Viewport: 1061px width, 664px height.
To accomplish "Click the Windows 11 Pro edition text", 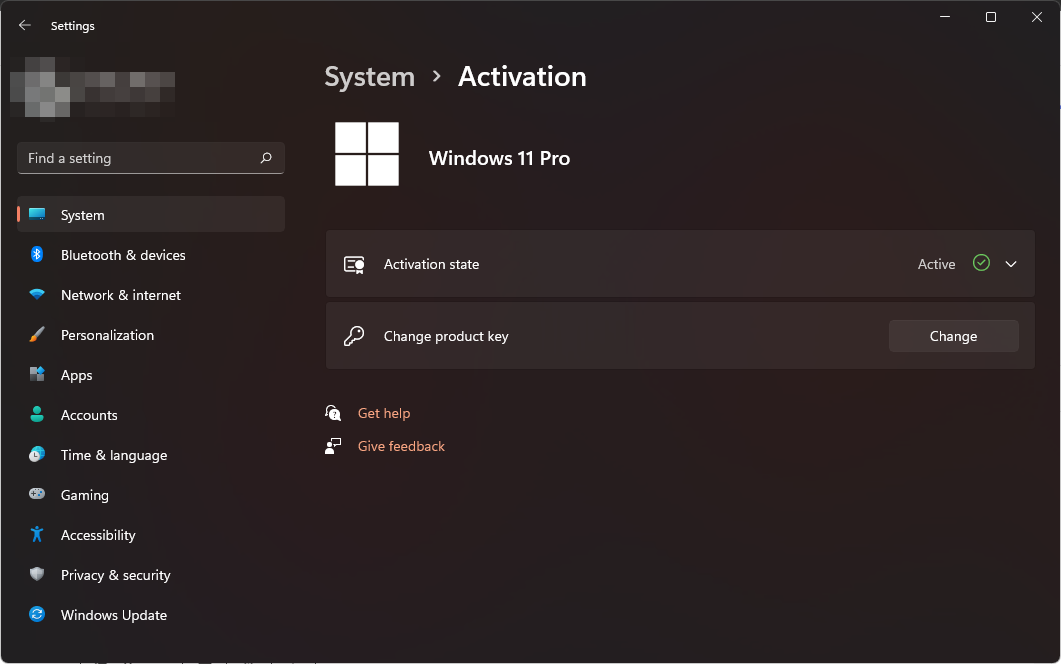I will click(x=499, y=158).
